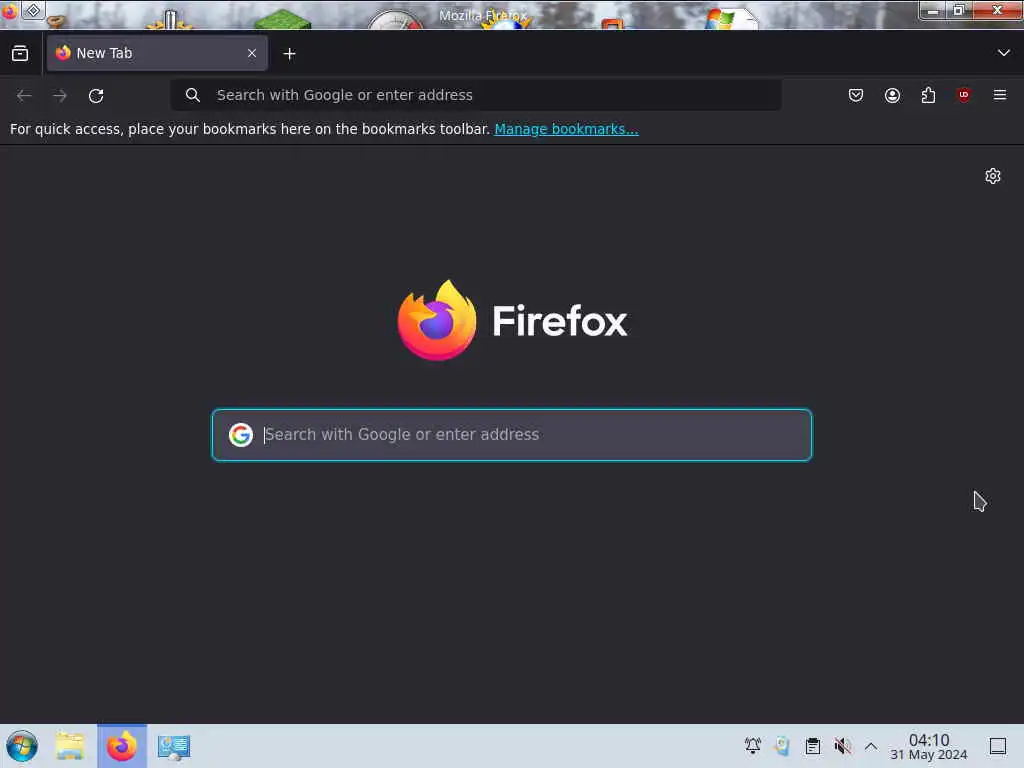The image size is (1024, 768).
Task: Click the Firefox logo on the page
Action: (x=512, y=320)
